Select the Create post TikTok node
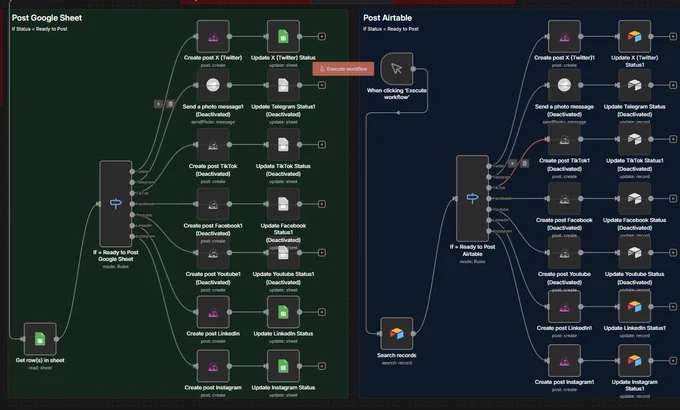680x410 pixels. pyautogui.click(x=213, y=144)
